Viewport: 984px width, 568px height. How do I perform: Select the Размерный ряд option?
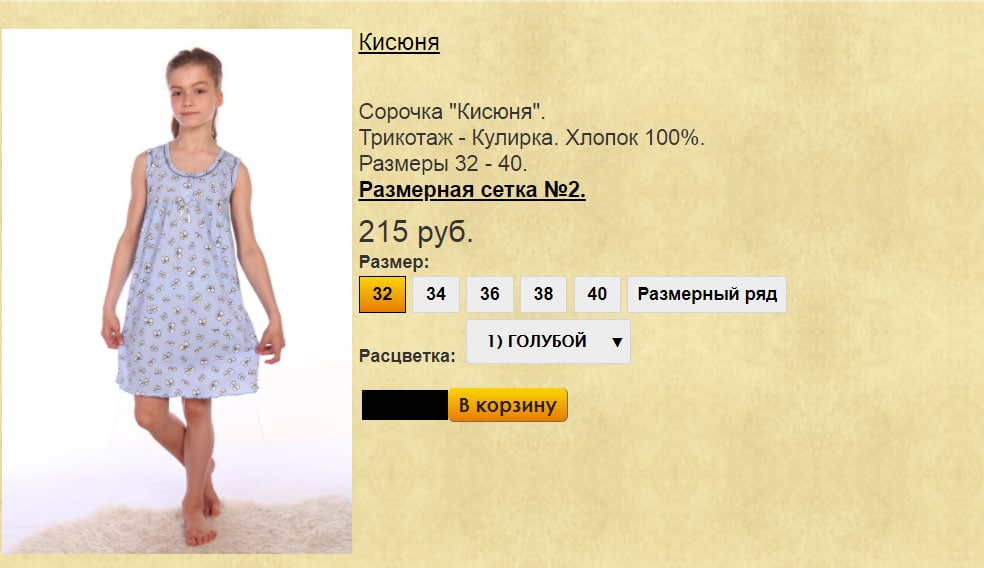pos(707,294)
